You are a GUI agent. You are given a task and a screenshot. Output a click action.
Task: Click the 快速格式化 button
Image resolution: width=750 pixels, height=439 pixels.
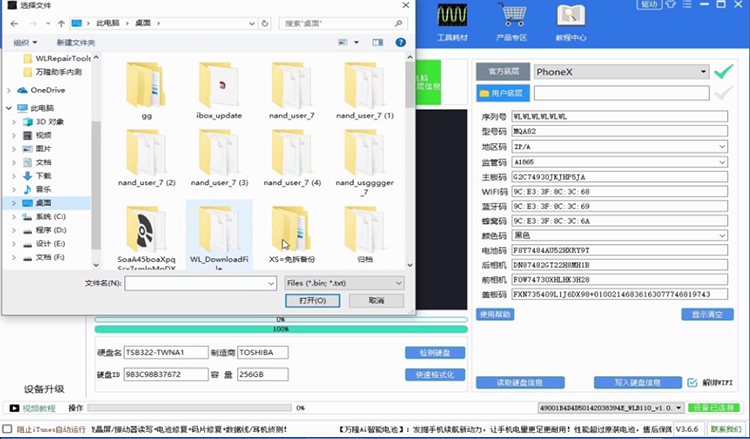click(435, 375)
